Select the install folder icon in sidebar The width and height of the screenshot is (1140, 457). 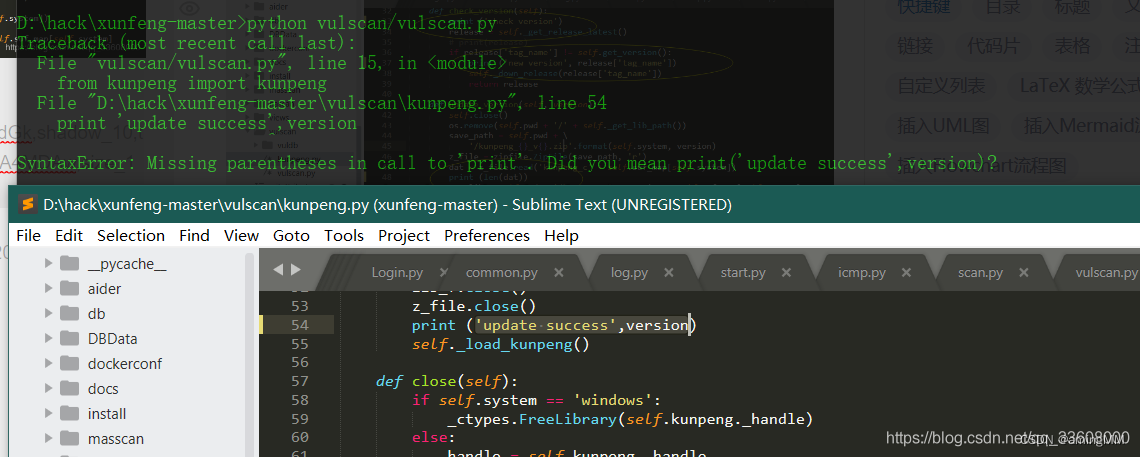(x=70, y=413)
